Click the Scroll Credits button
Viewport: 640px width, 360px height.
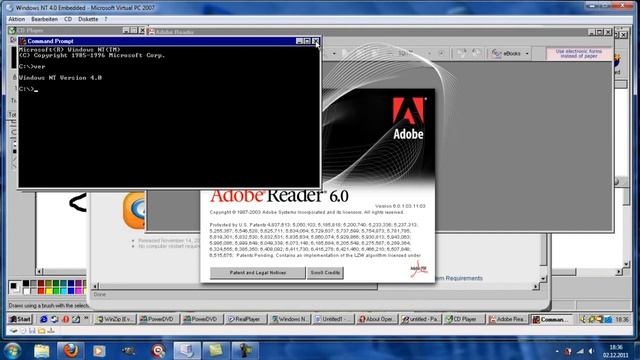tap(325, 273)
